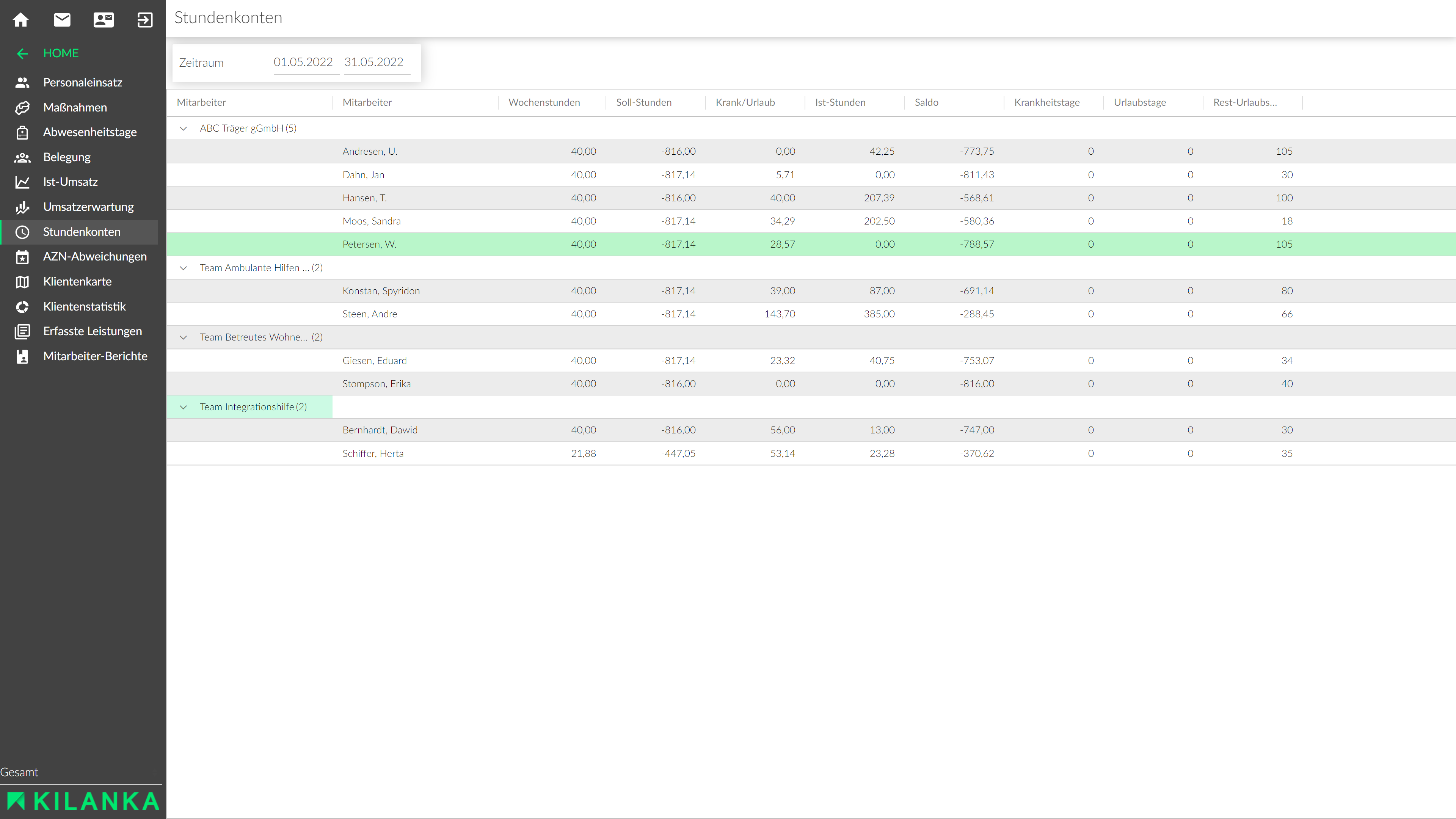This screenshot has height=819, width=1456.
Task: Click the green back arrow beside HOME
Action: pyautogui.click(x=23, y=54)
